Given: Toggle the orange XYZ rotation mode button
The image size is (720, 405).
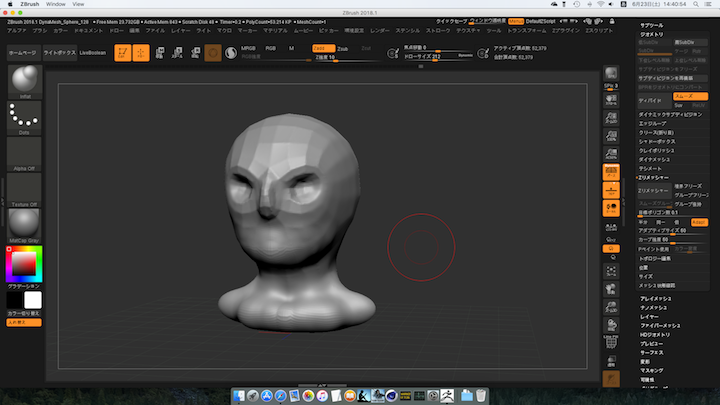Looking at the screenshot, I should (611, 248).
